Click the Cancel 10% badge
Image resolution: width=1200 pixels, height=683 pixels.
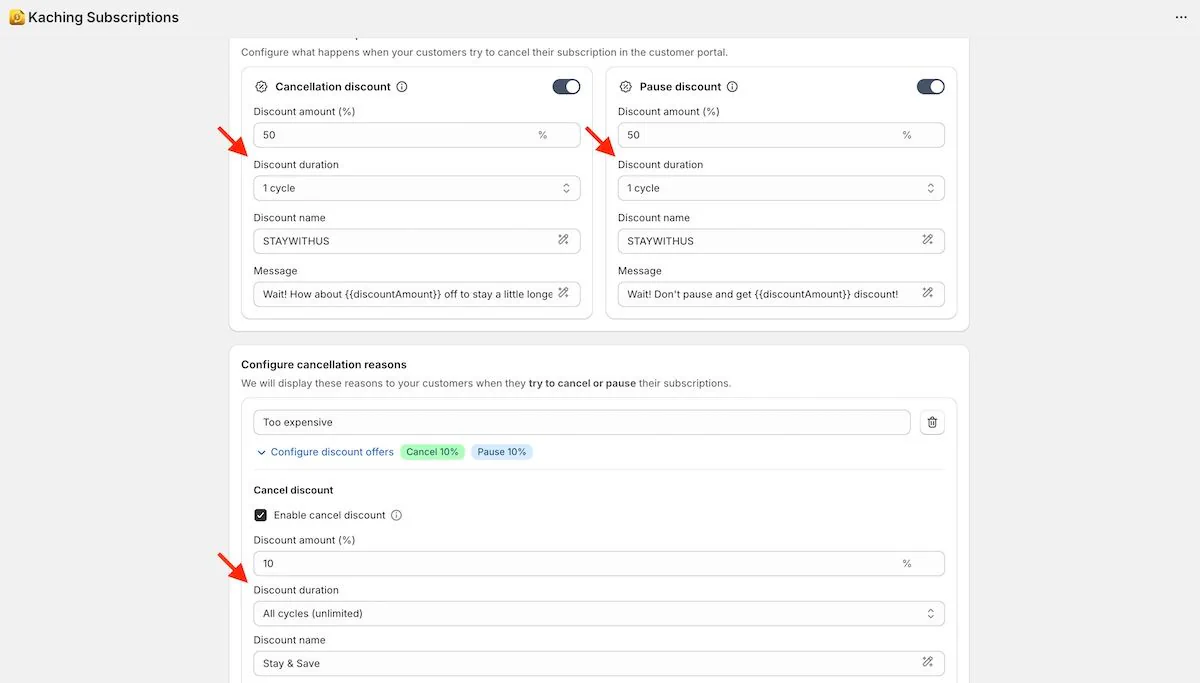(x=432, y=452)
